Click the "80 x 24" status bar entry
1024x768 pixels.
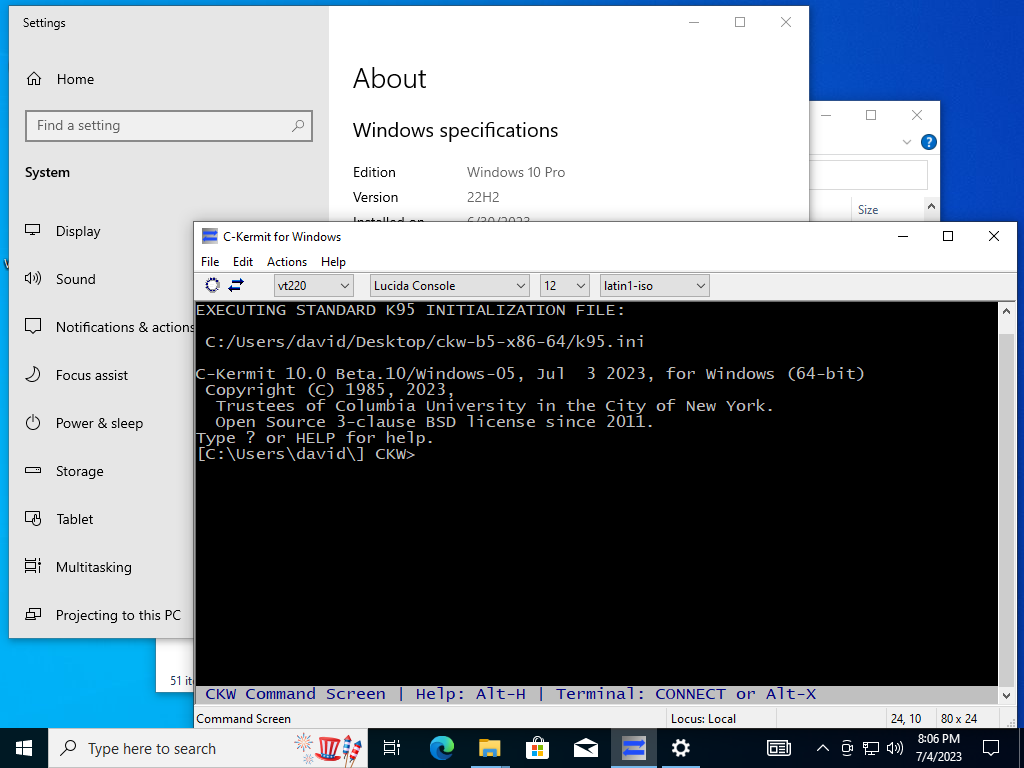959,718
